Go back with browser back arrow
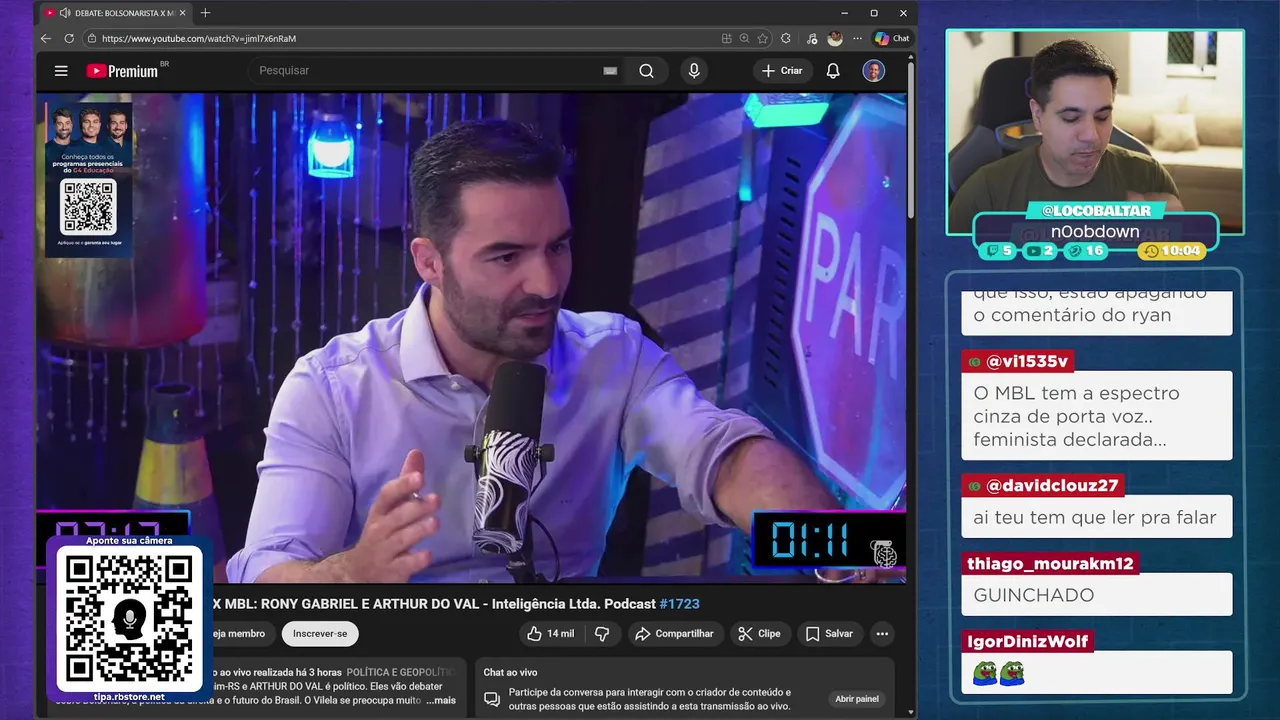The width and height of the screenshot is (1280, 720). click(46, 38)
